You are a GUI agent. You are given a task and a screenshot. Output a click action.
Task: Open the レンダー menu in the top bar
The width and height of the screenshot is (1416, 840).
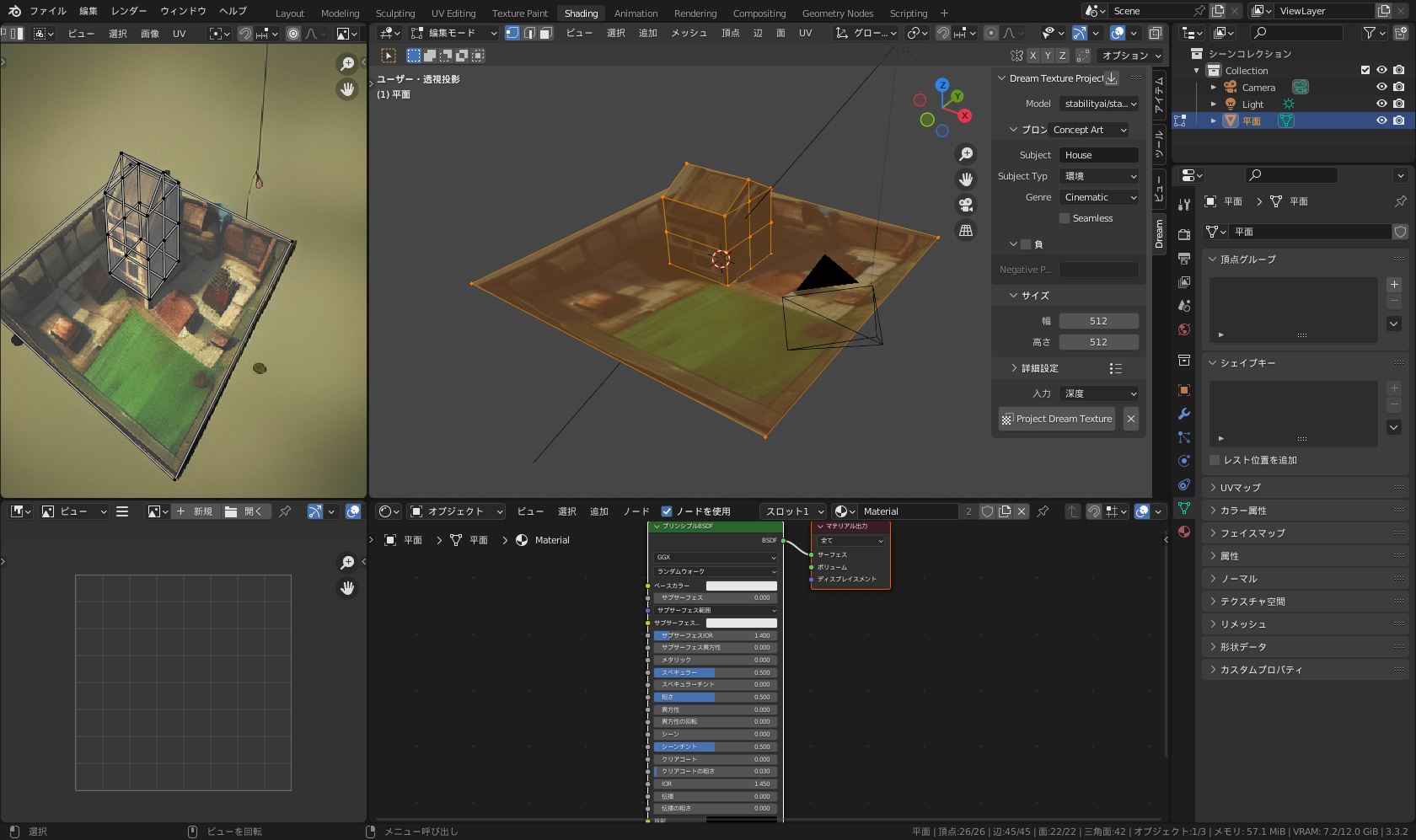(x=128, y=11)
